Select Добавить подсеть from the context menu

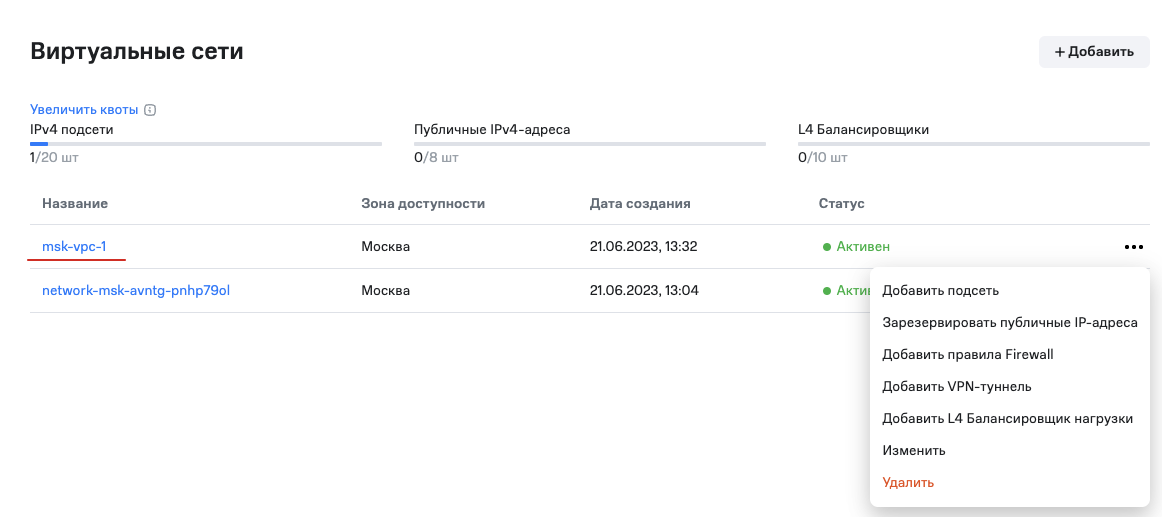[940, 291]
